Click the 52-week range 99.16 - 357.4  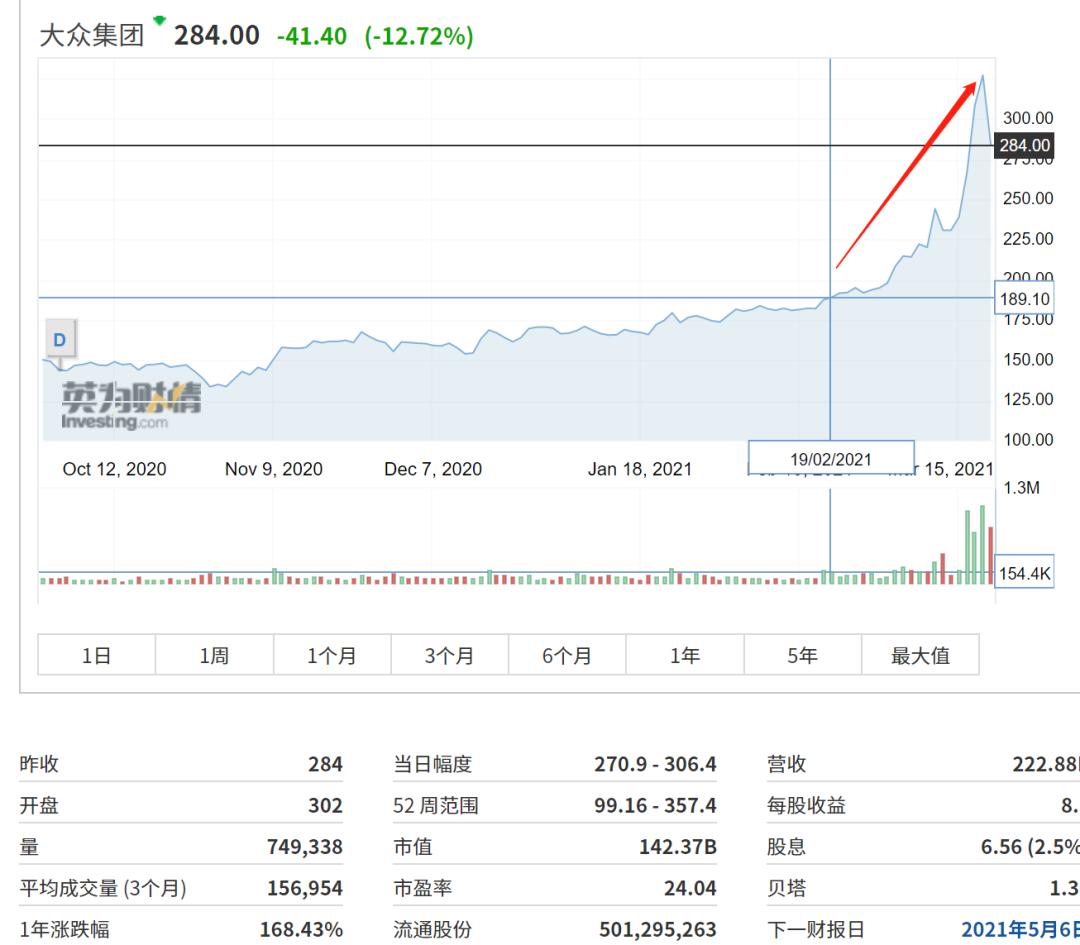(655, 805)
